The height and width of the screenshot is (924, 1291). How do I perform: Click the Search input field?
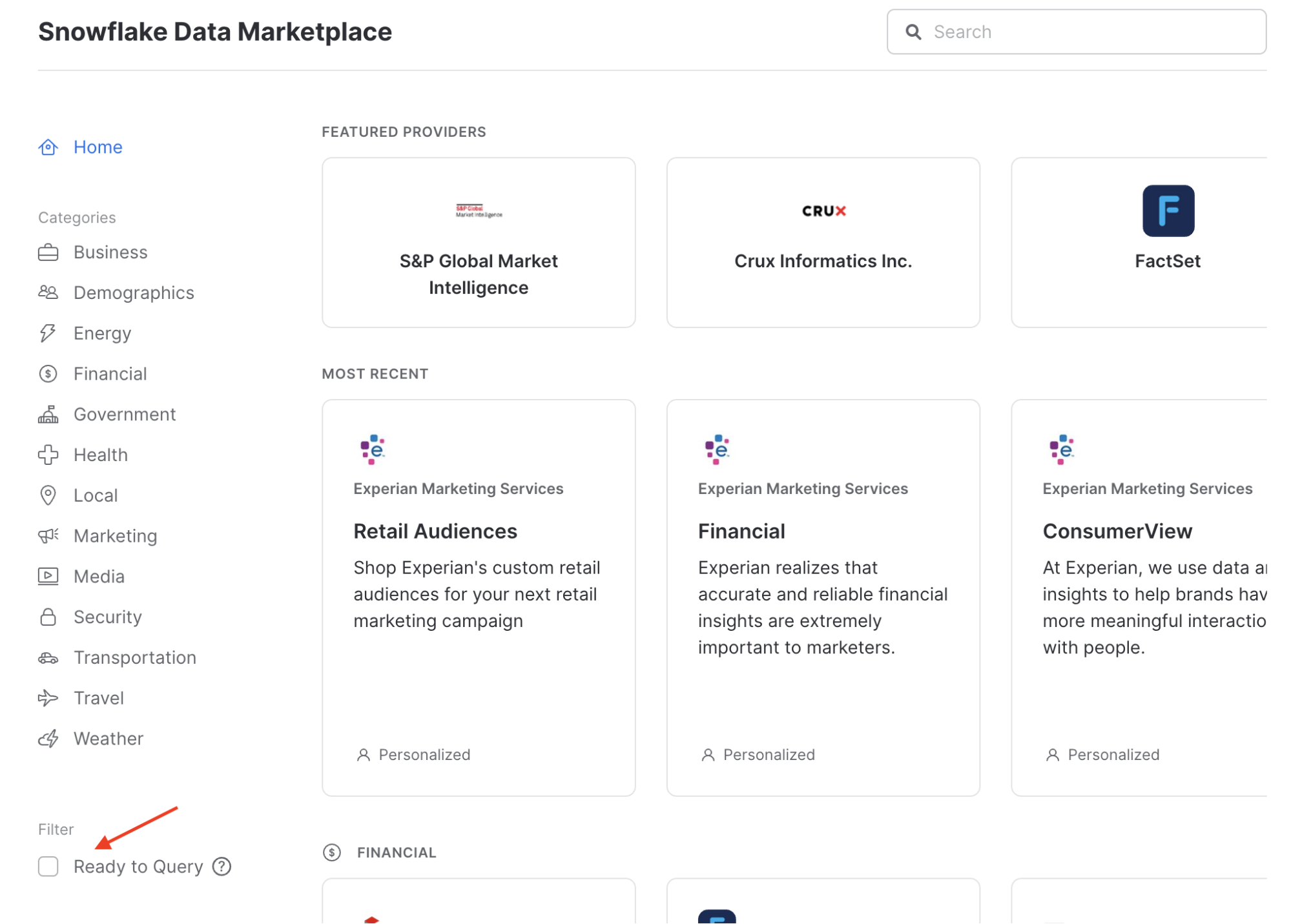tap(1091, 32)
